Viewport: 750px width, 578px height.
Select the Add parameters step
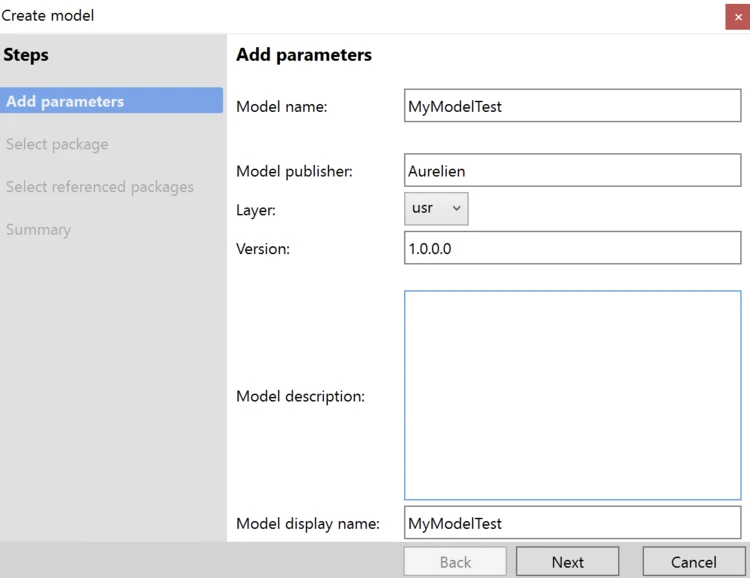coord(111,101)
